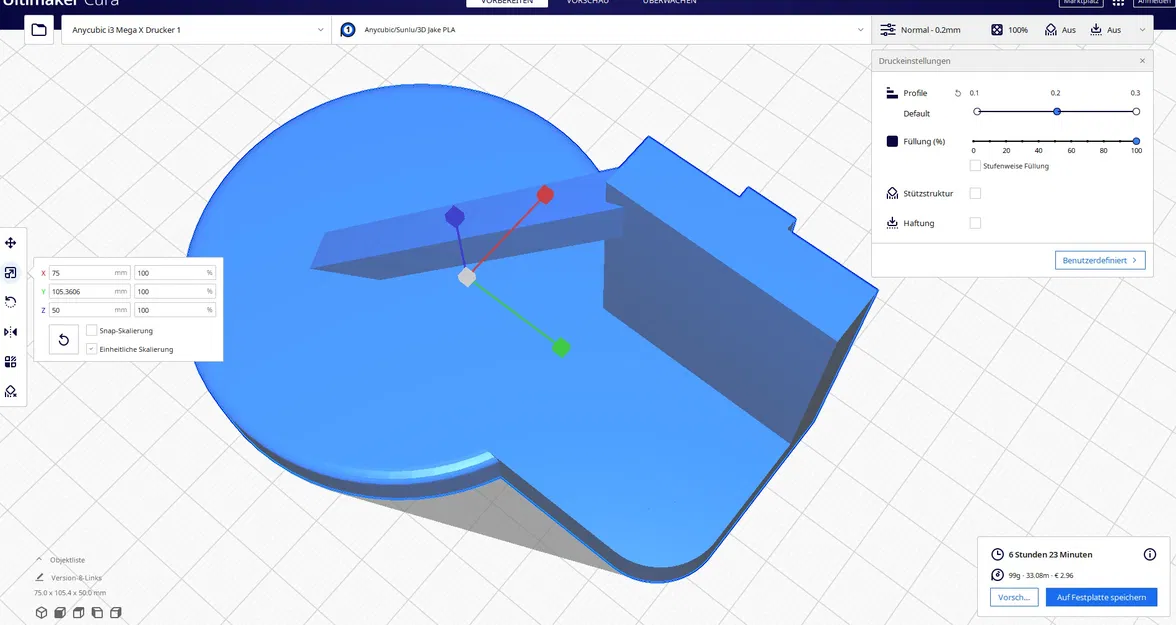
Task: Click the adhesion Aus icon
Action: click(x=1096, y=30)
